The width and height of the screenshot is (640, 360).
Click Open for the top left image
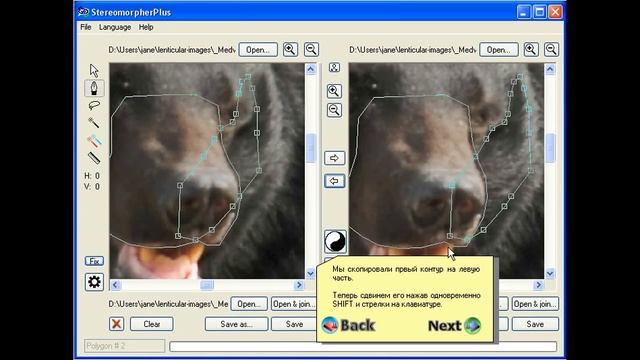(258, 50)
